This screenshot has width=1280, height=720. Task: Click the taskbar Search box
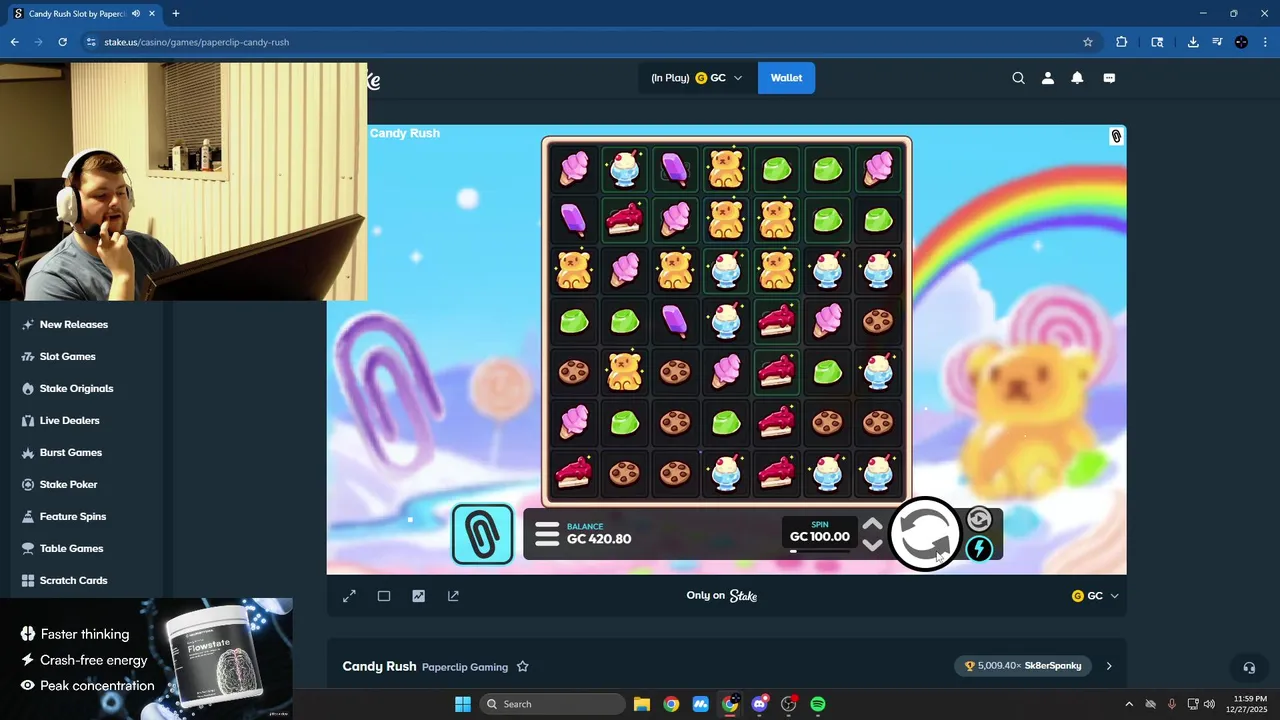[550, 704]
